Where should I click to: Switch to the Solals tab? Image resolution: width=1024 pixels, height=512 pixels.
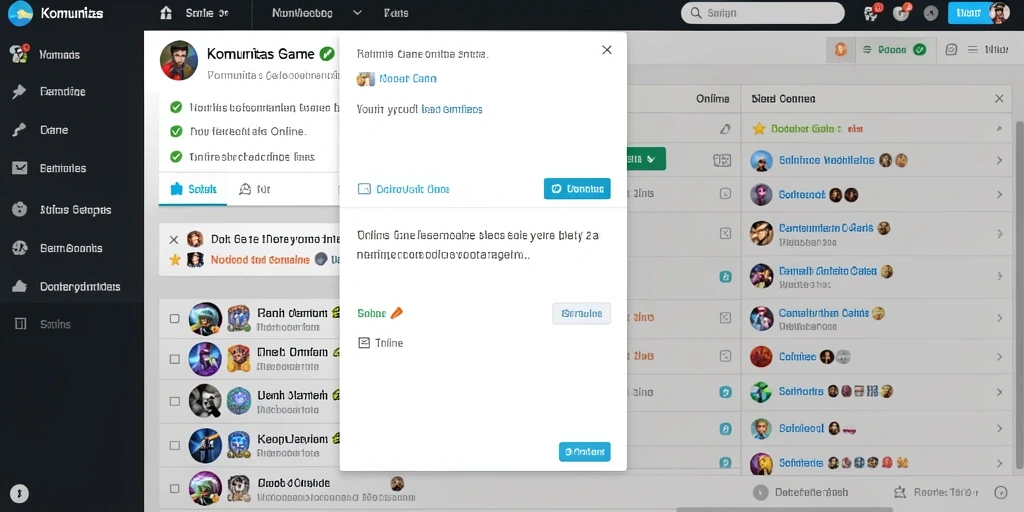pos(193,189)
